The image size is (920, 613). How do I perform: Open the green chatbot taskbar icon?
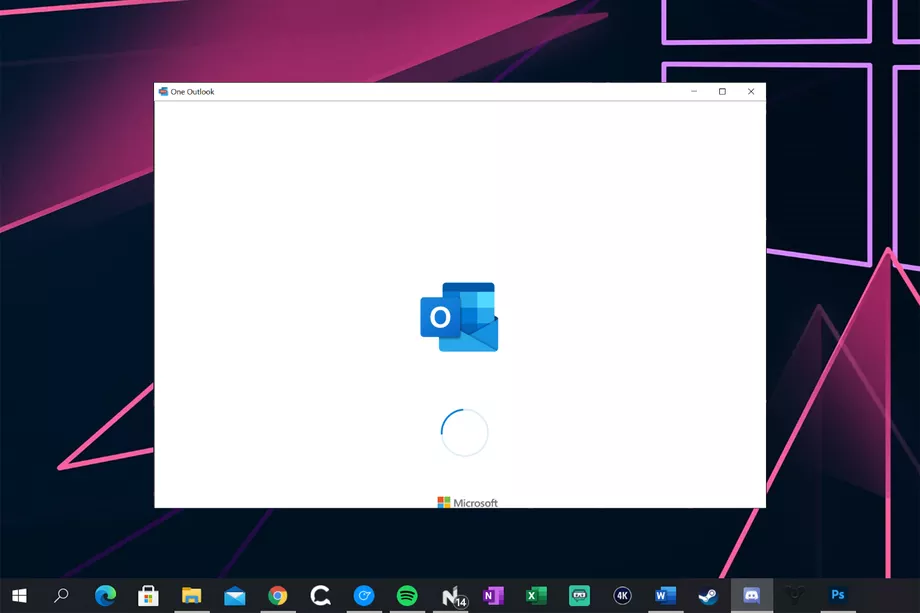click(579, 596)
